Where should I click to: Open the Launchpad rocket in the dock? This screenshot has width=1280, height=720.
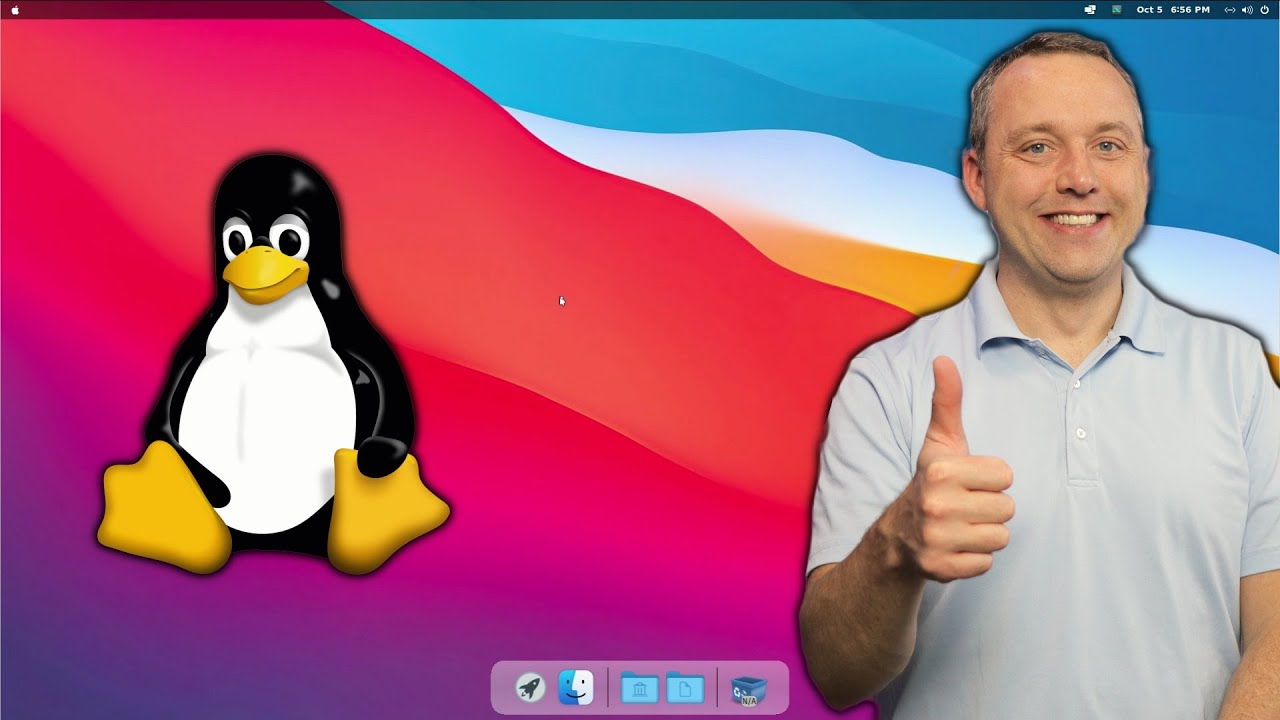pos(530,687)
